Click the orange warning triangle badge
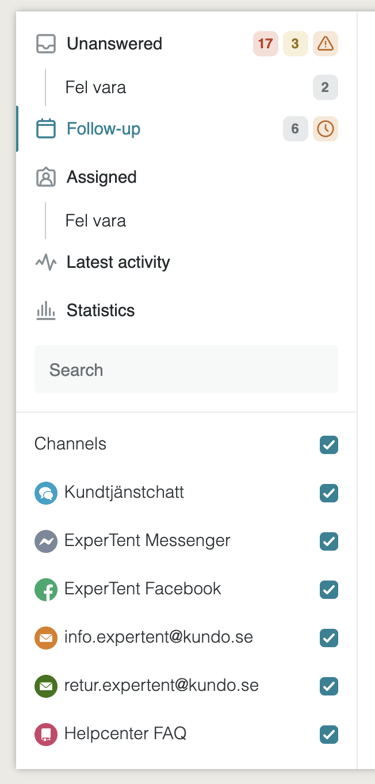Image resolution: width=375 pixels, height=784 pixels. pos(326,44)
